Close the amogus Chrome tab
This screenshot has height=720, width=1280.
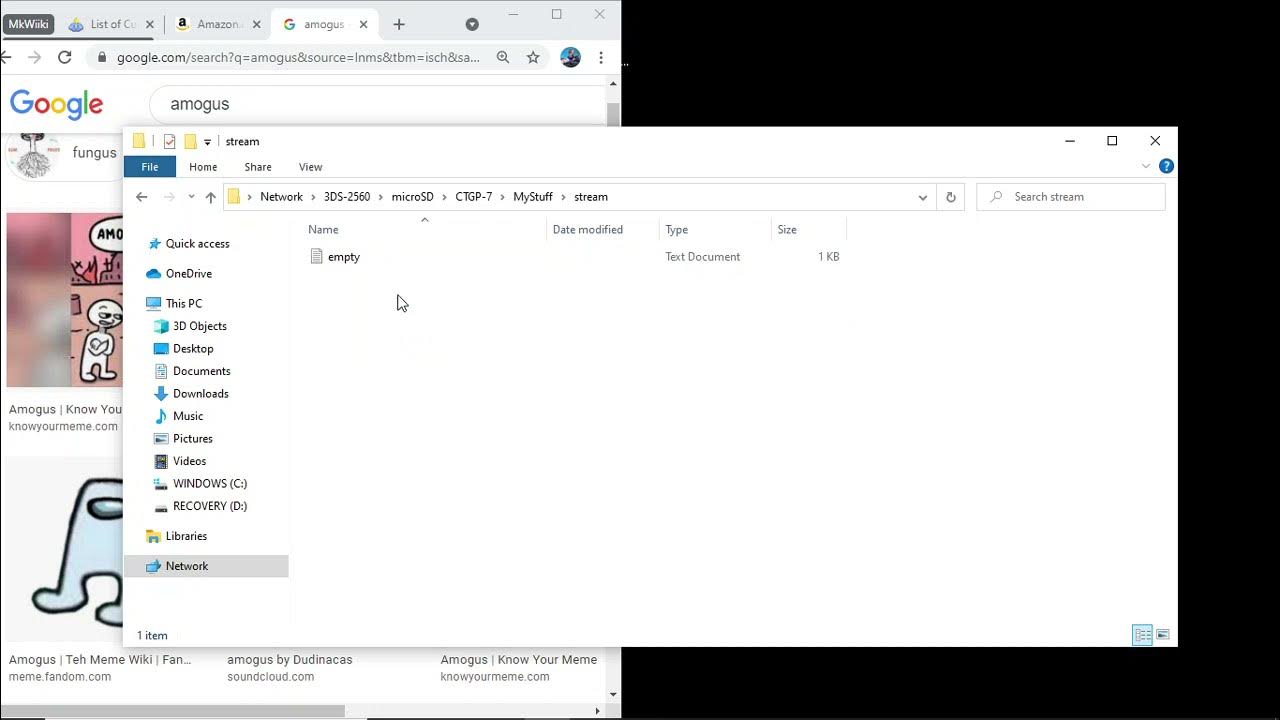[363, 24]
